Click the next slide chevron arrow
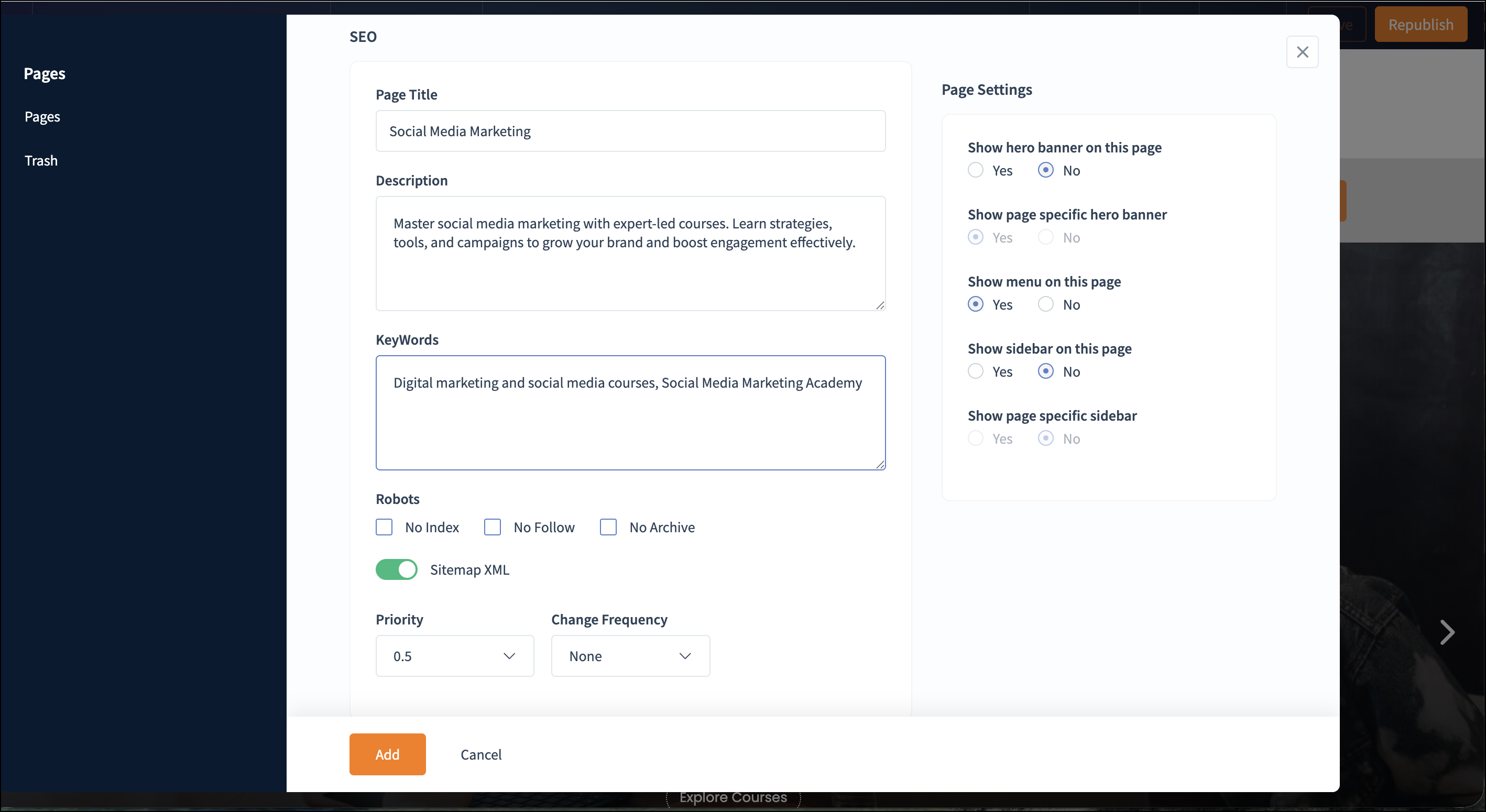Viewport: 1486px width, 812px height. tap(1447, 632)
